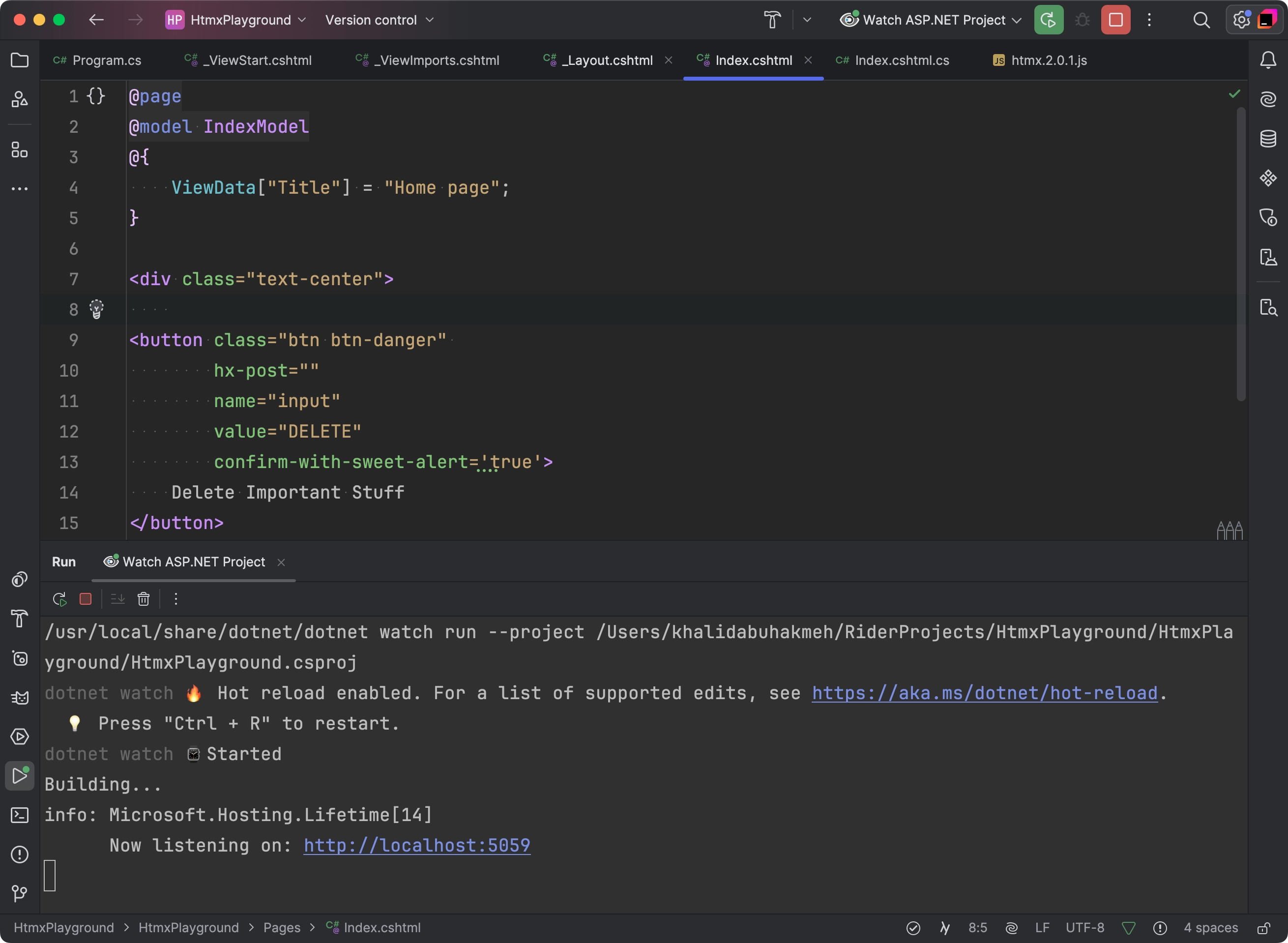Switch to _ViewImports.cshtml tab
The height and width of the screenshot is (943, 1288).
click(427, 60)
